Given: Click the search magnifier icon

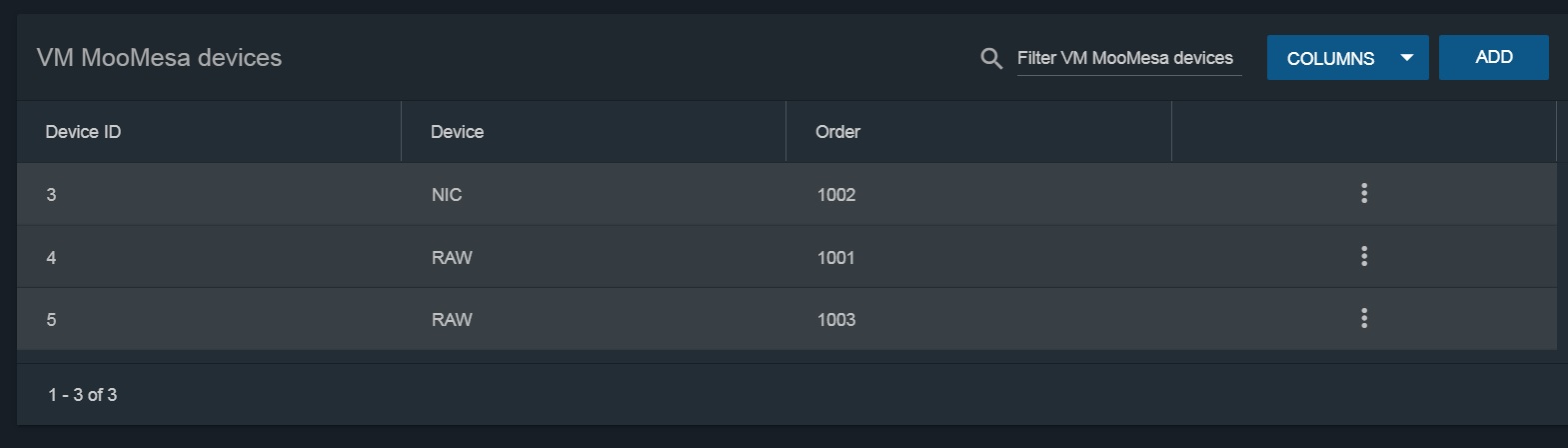Looking at the screenshot, I should (991, 58).
